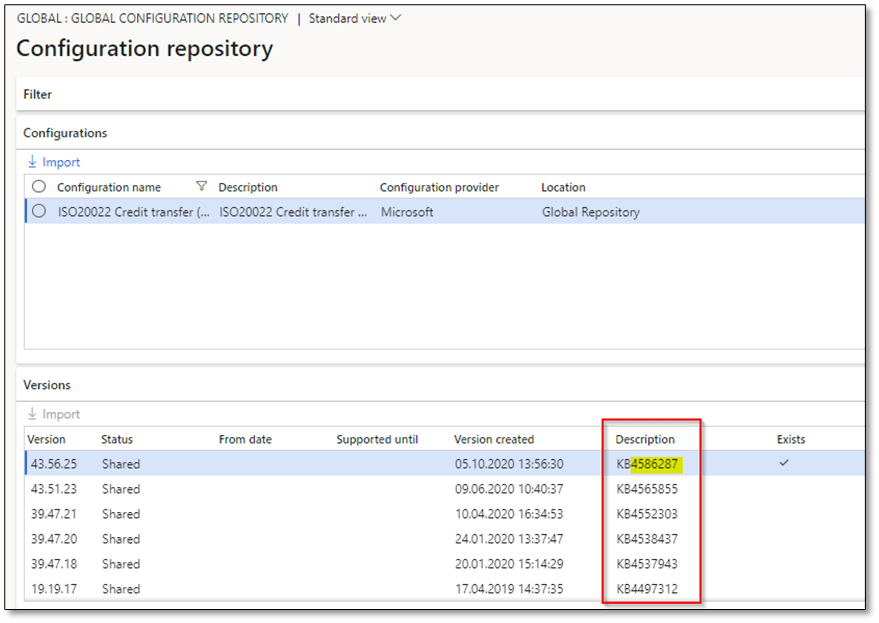The height and width of the screenshot is (623, 879).
Task: Sort by Version created column header
Action: [x=494, y=439]
